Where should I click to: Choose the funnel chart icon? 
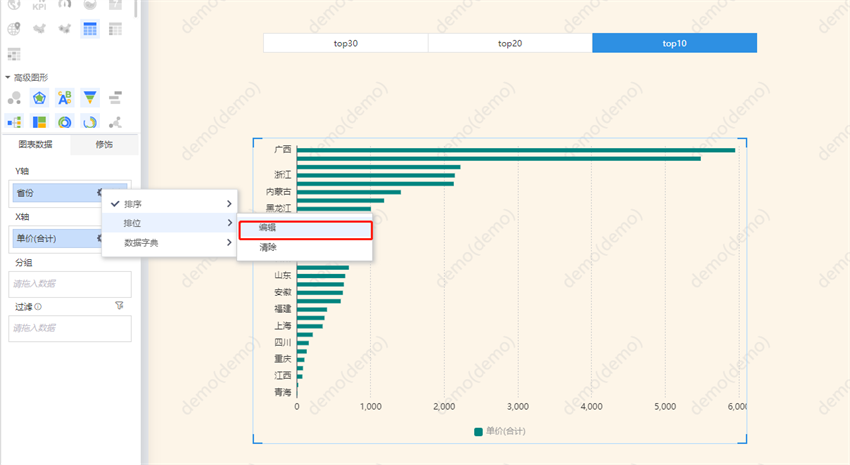click(90, 98)
